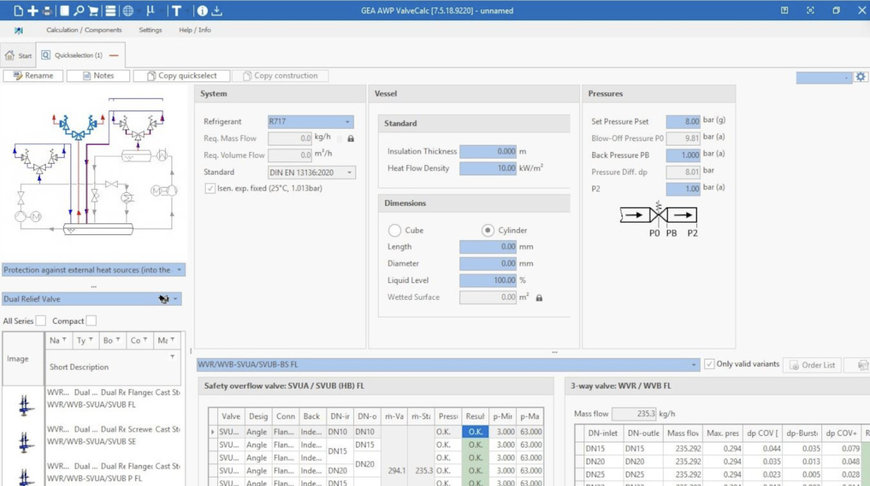Open the Settings menu

(x=150, y=30)
